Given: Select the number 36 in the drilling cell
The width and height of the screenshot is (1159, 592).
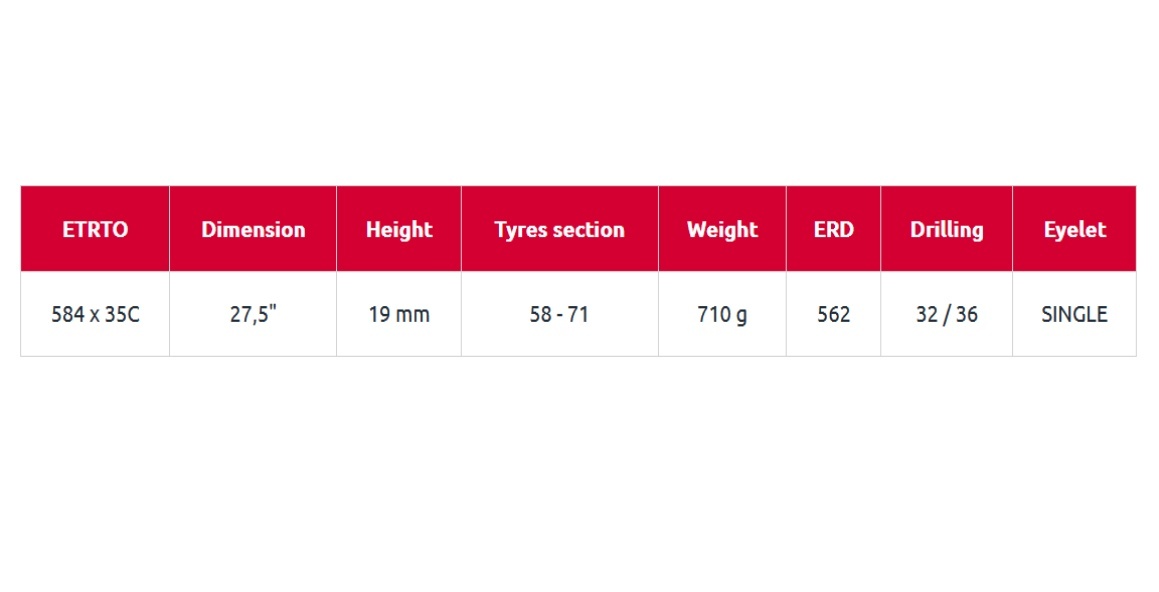Looking at the screenshot, I should coord(966,314).
